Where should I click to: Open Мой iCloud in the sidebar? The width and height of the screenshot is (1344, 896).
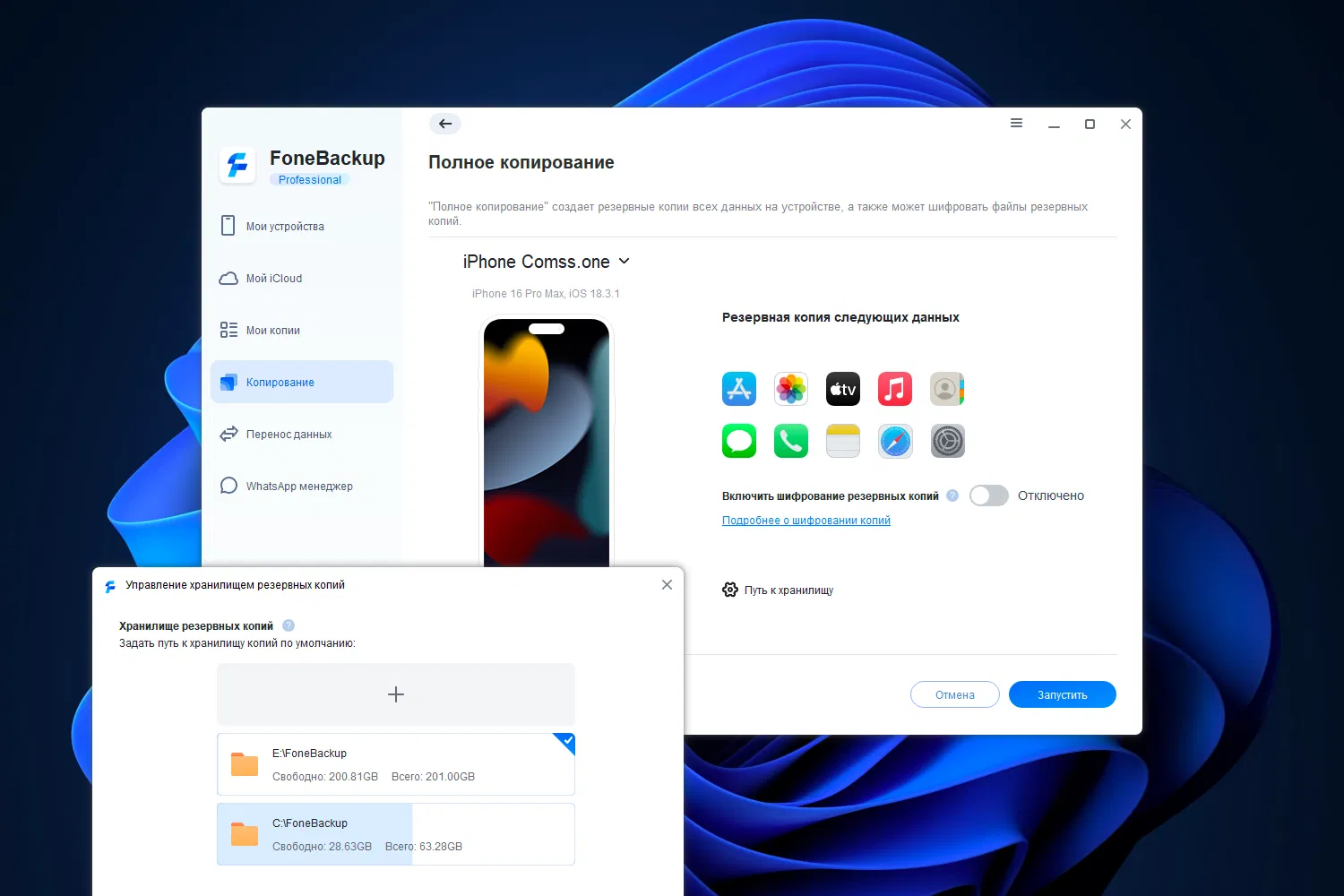point(302,278)
